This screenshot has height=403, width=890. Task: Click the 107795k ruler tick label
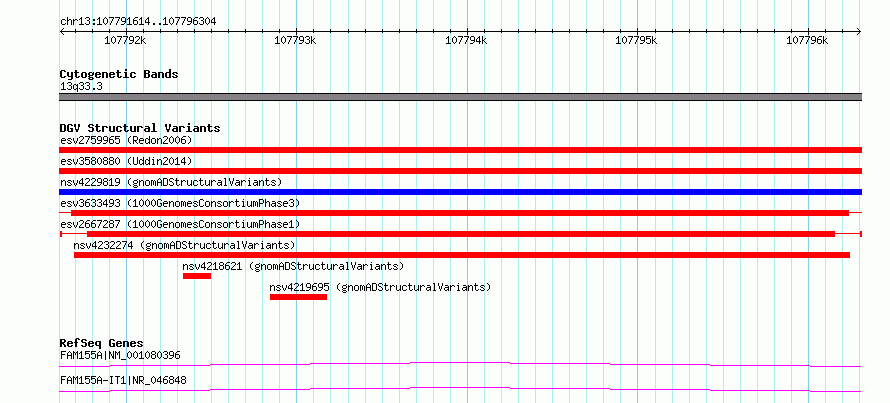point(637,41)
